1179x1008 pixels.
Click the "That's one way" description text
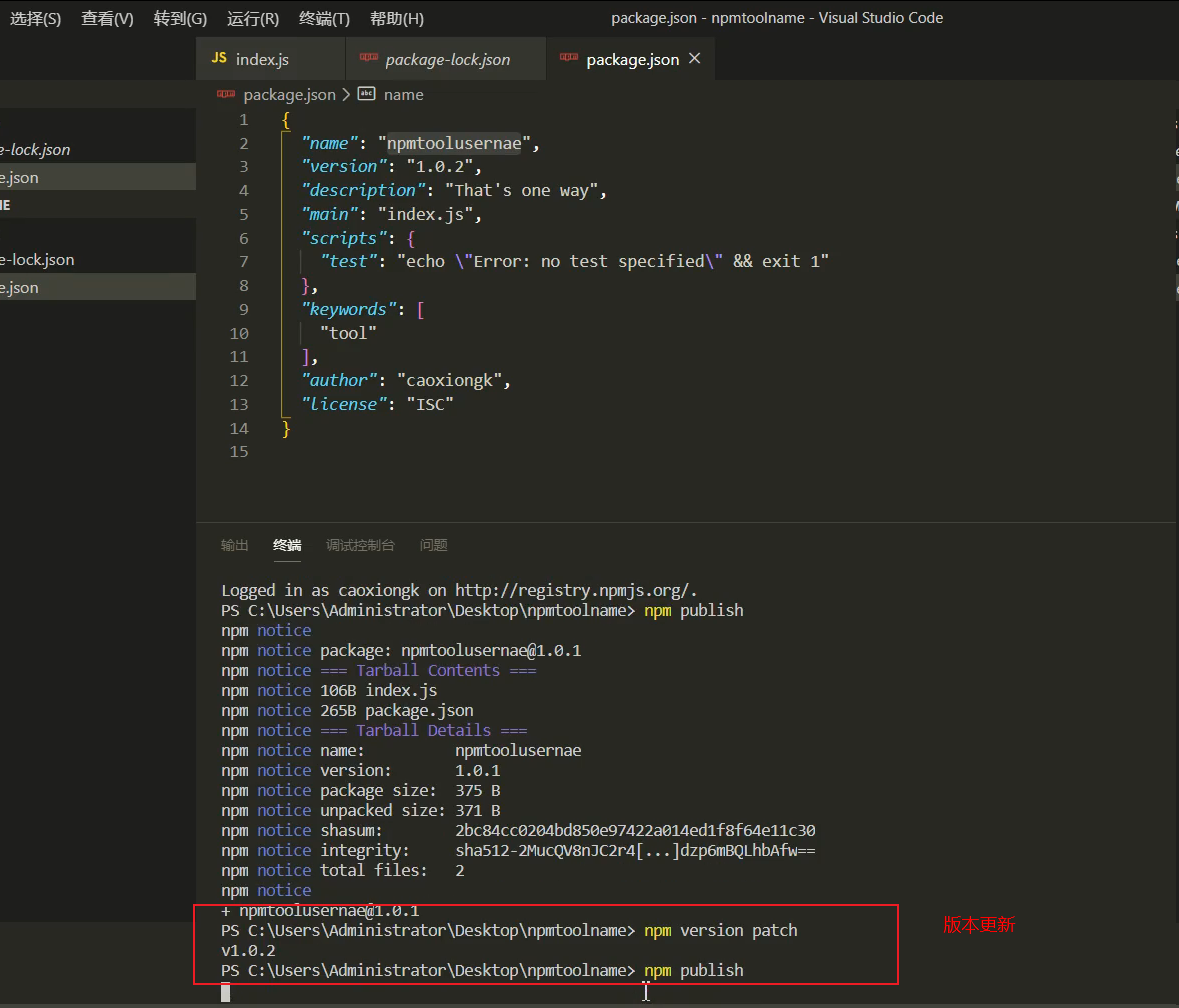coord(521,190)
